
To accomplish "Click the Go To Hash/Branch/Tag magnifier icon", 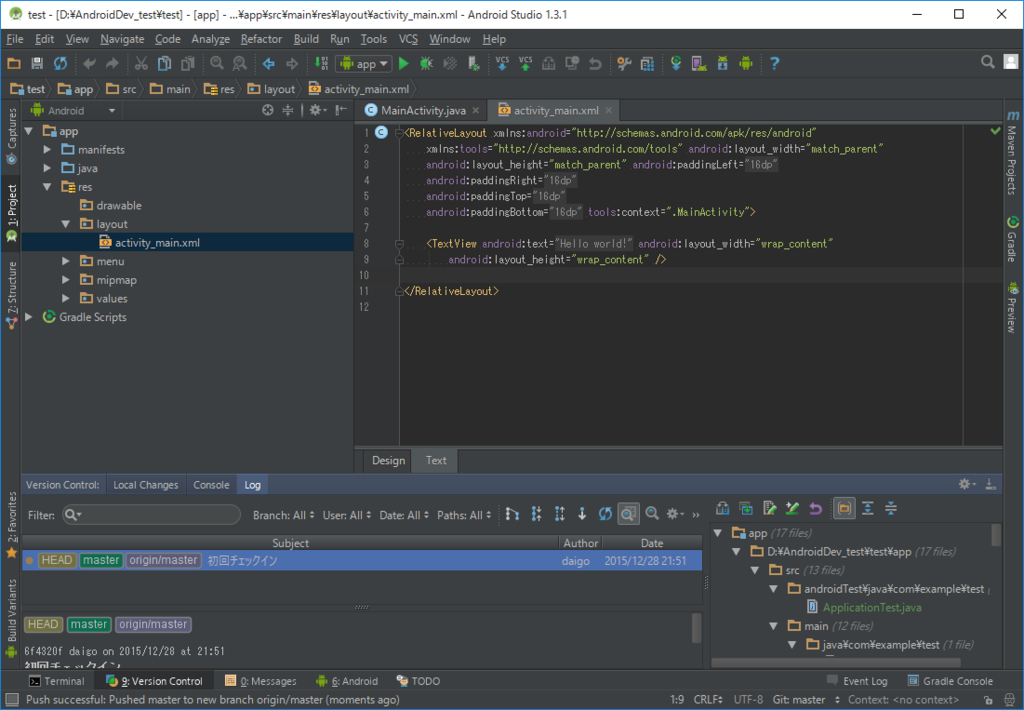I will 652,514.
